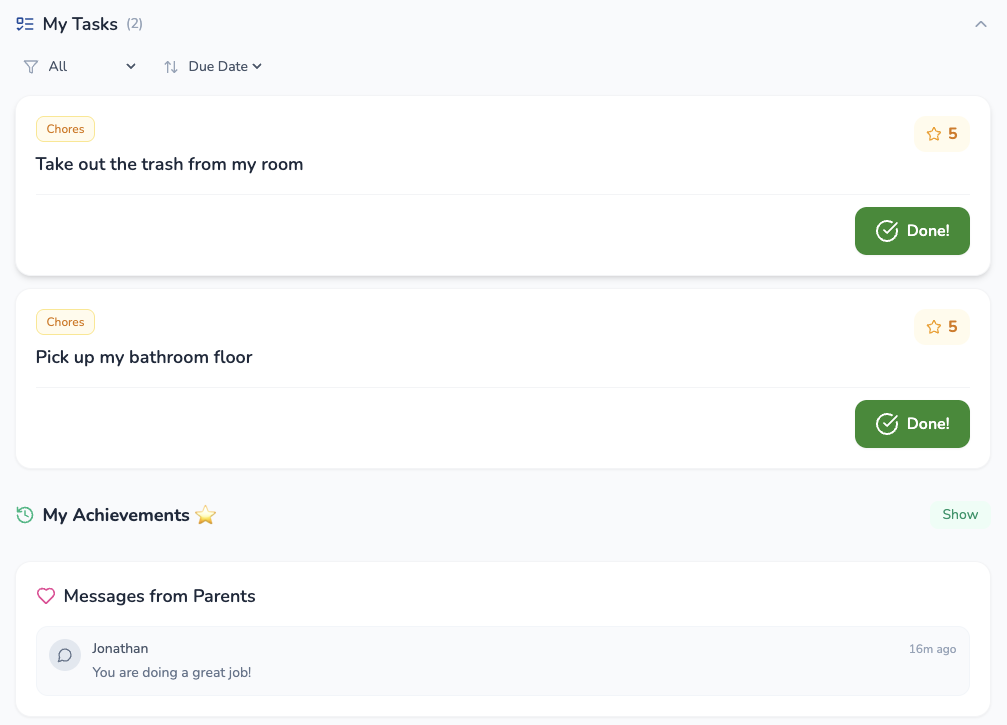
Task: Click the star on the bathroom floor task
Action: [933, 326]
